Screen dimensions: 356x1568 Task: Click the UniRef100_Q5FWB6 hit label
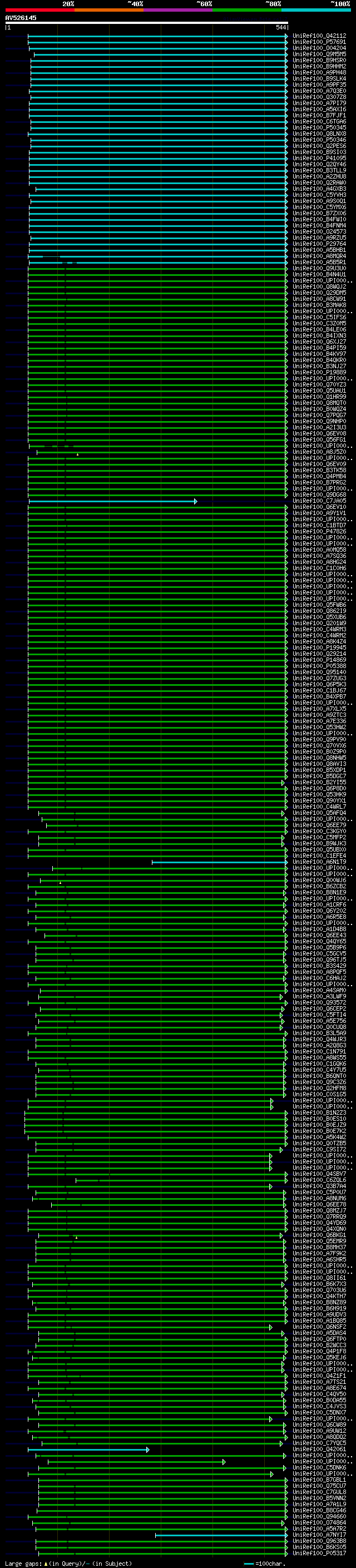pyautogui.click(x=319, y=605)
